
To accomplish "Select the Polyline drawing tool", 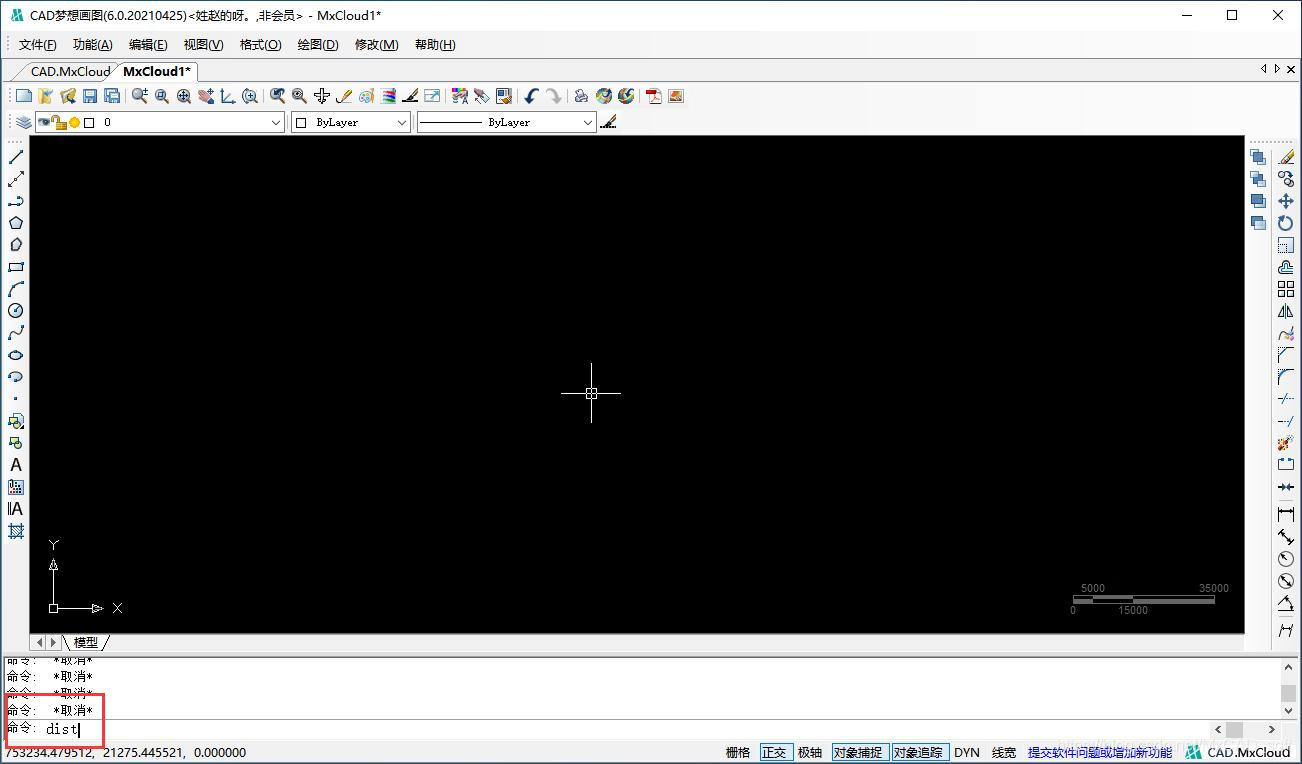I will point(16,201).
